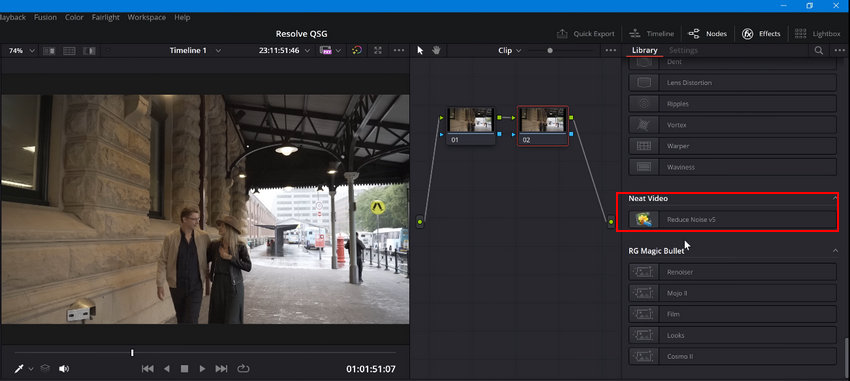Jump to last frame button
Image resolution: width=850 pixels, height=381 pixels.
point(221,369)
